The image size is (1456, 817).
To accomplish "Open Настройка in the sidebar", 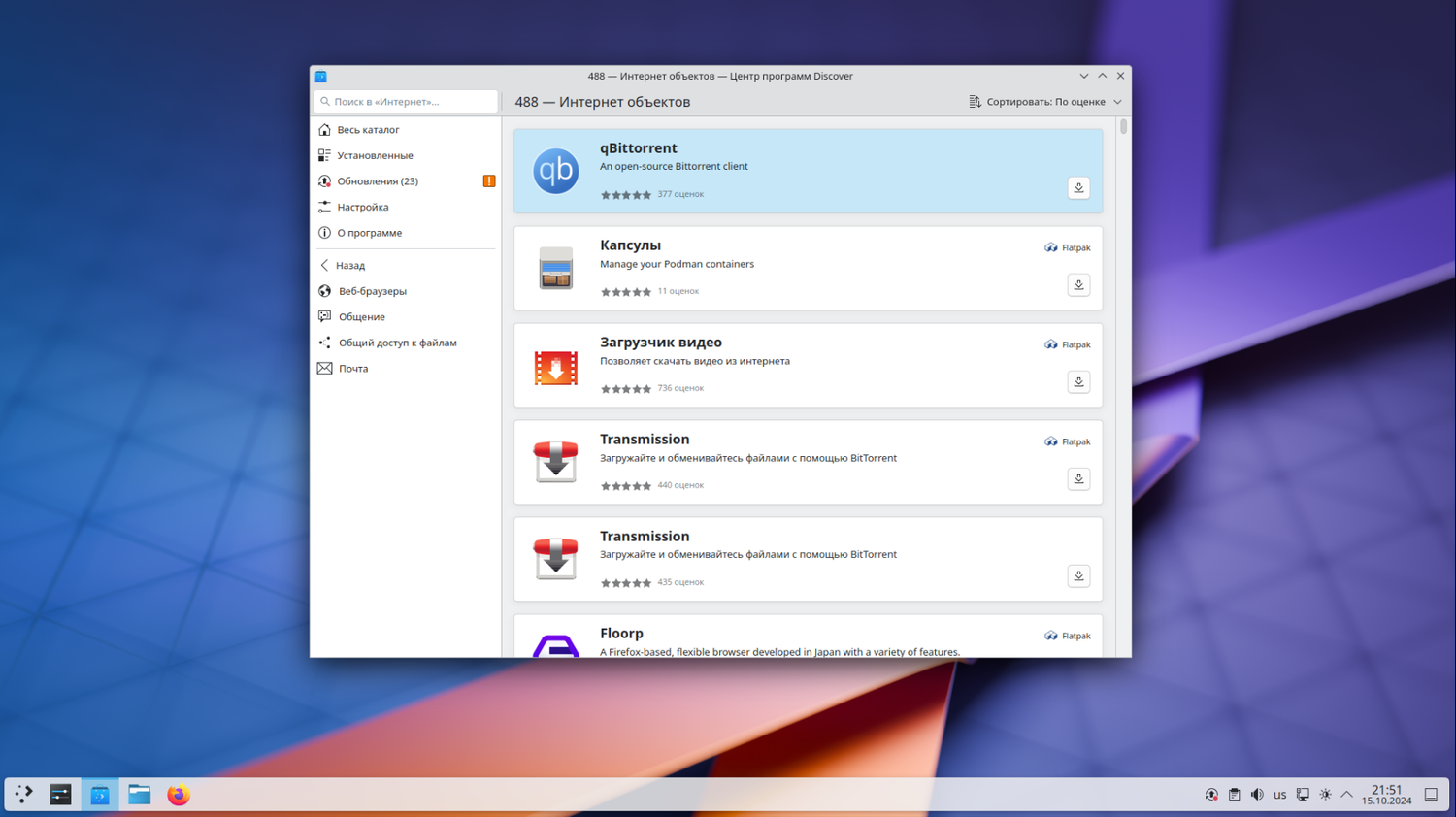I will [x=406, y=207].
